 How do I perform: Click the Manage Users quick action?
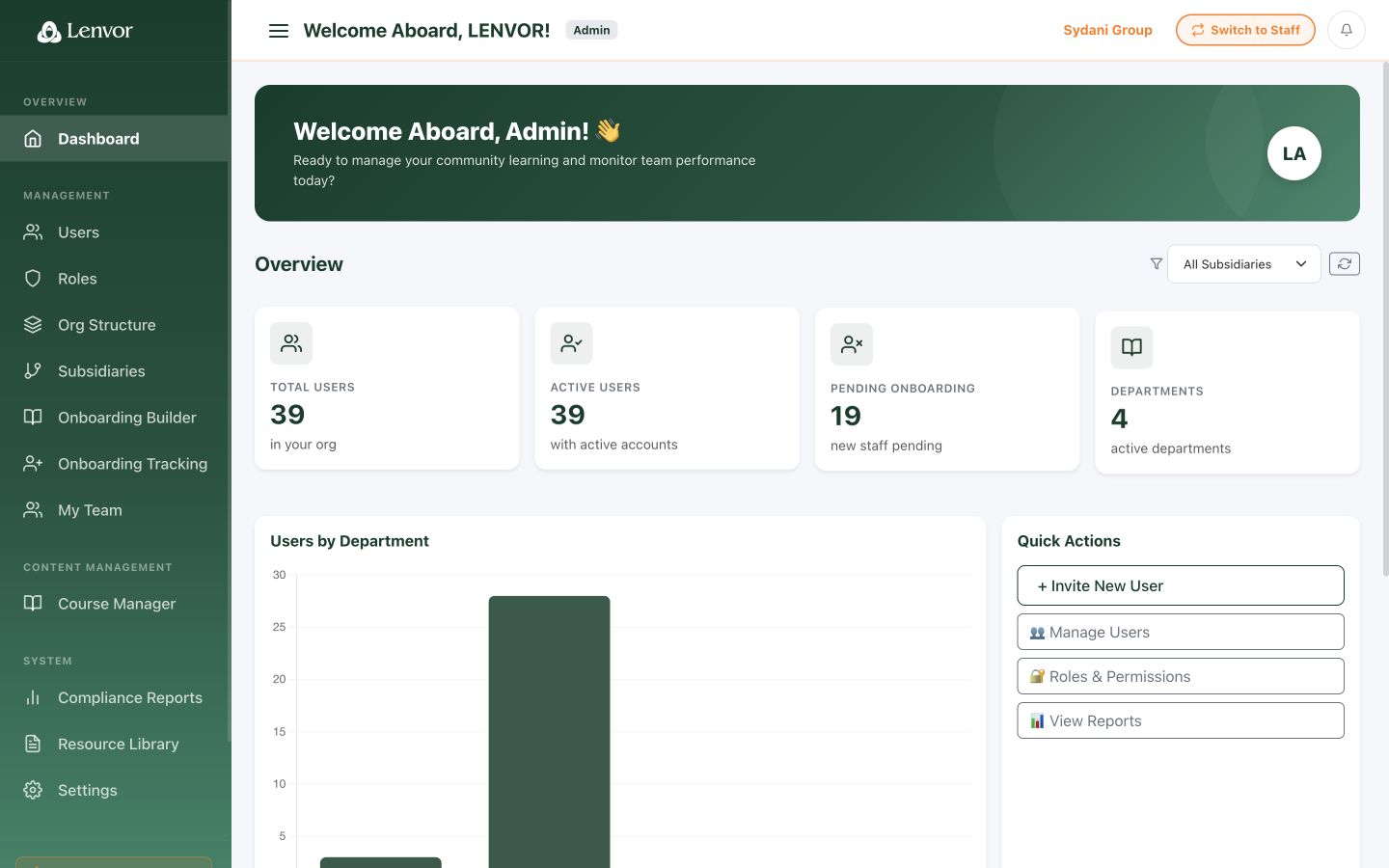point(1180,632)
